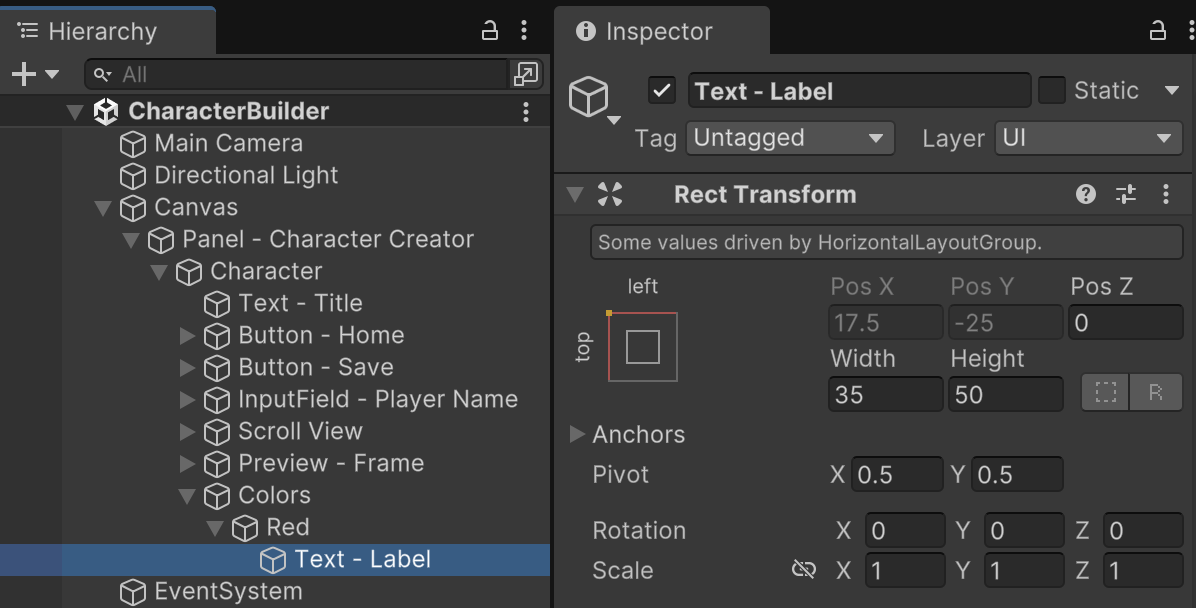Image resolution: width=1196 pixels, height=608 pixels.
Task: Open the Tag dropdown showing Untagged
Action: pyautogui.click(x=789, y=138)
